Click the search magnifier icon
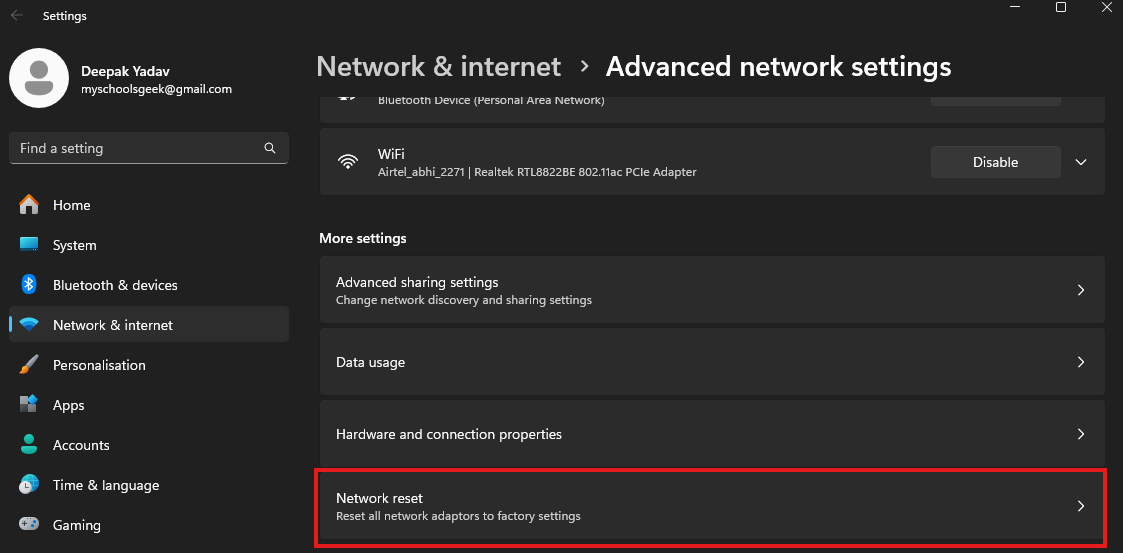1123x553 pixels. click(270, 148)
